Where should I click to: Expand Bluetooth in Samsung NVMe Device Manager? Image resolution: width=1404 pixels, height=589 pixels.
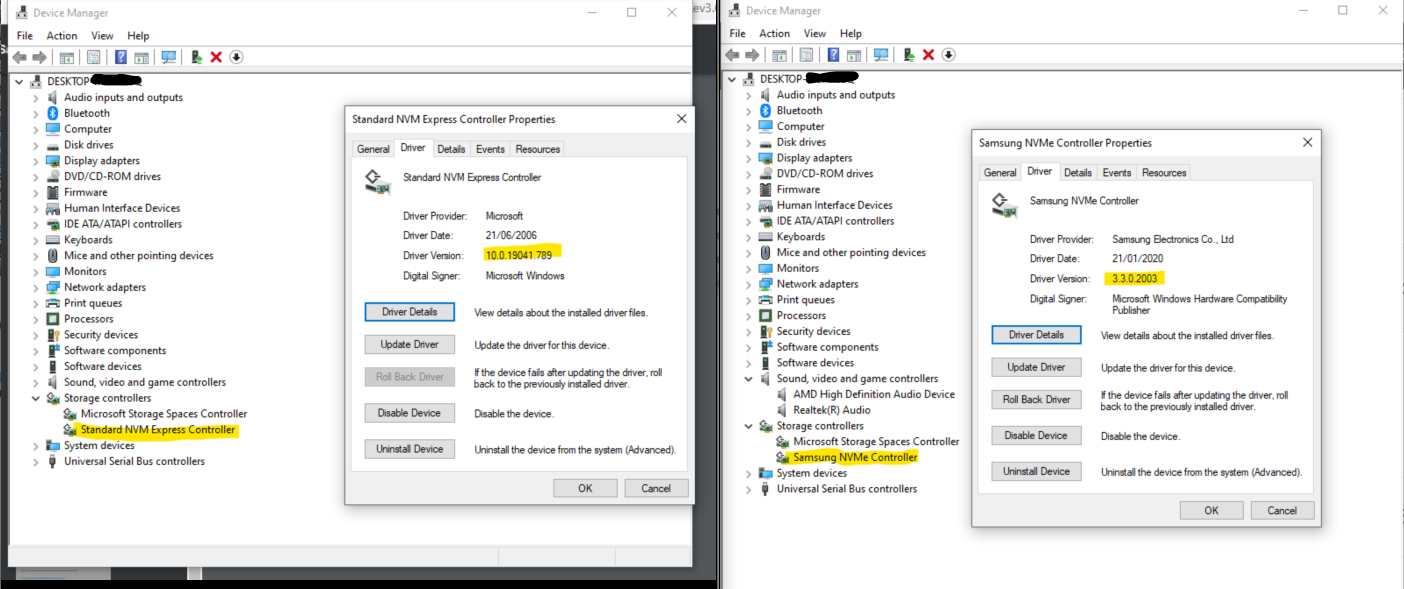[x=749, y=111]
